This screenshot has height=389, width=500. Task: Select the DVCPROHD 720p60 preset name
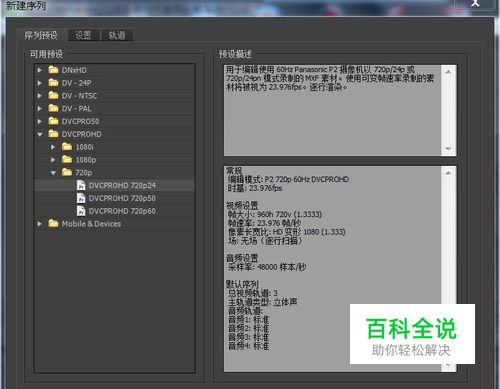coord(122,211)
